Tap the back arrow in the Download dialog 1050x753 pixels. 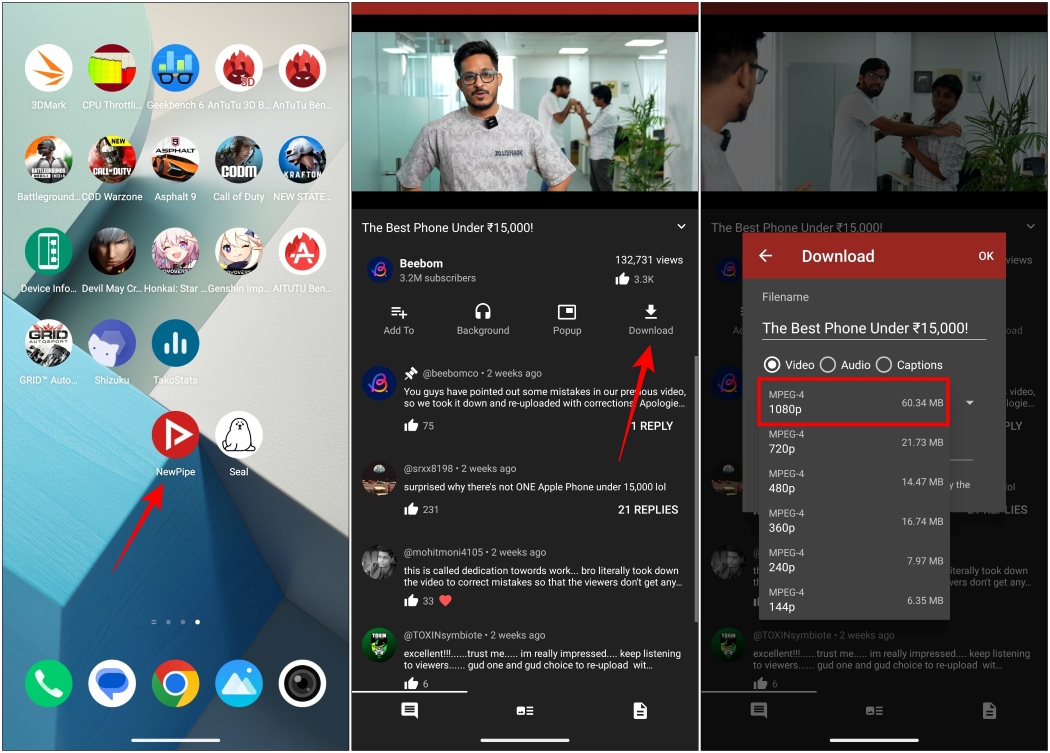765,256
